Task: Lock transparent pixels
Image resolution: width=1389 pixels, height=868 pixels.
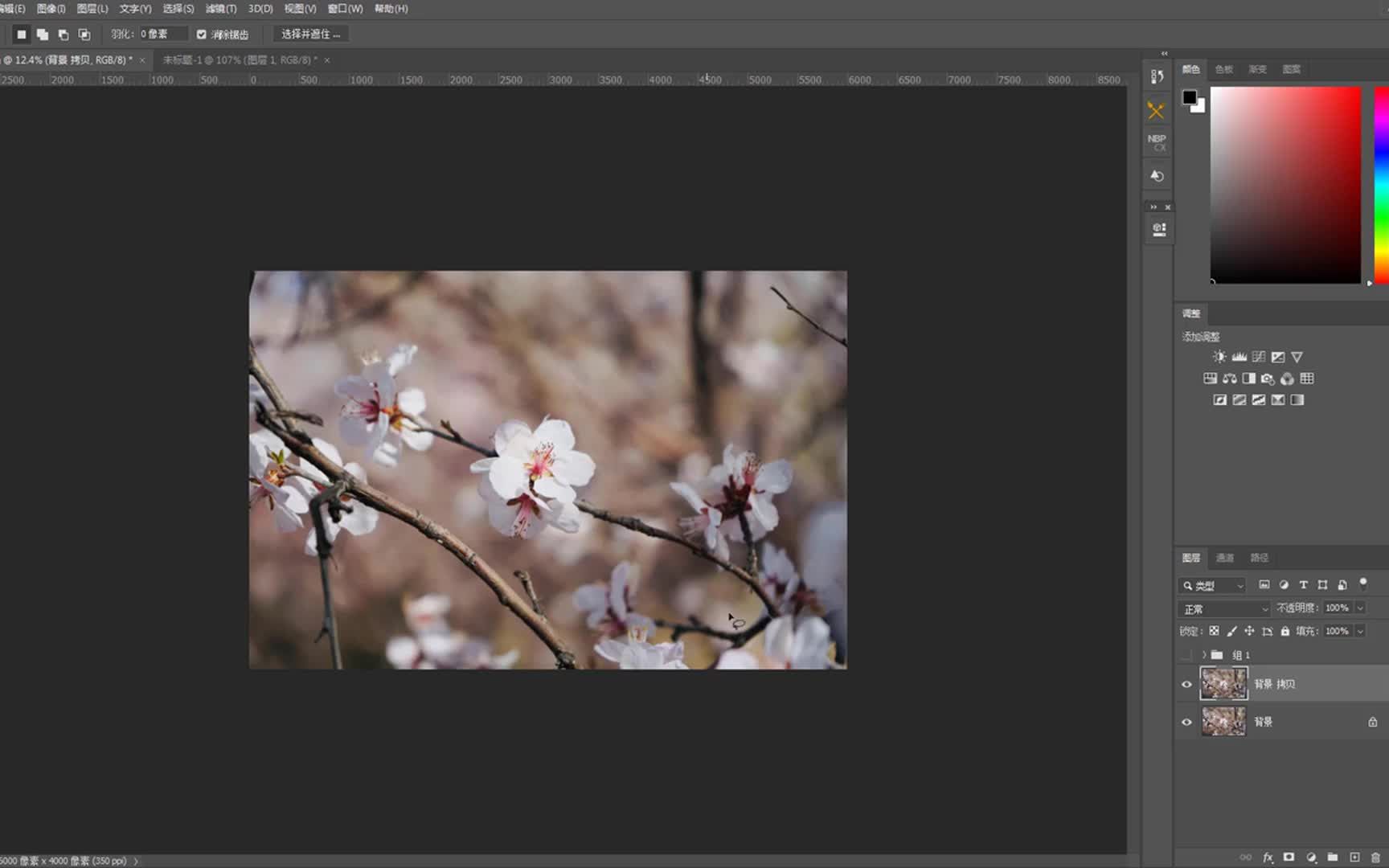Action: coord(1215,632)
